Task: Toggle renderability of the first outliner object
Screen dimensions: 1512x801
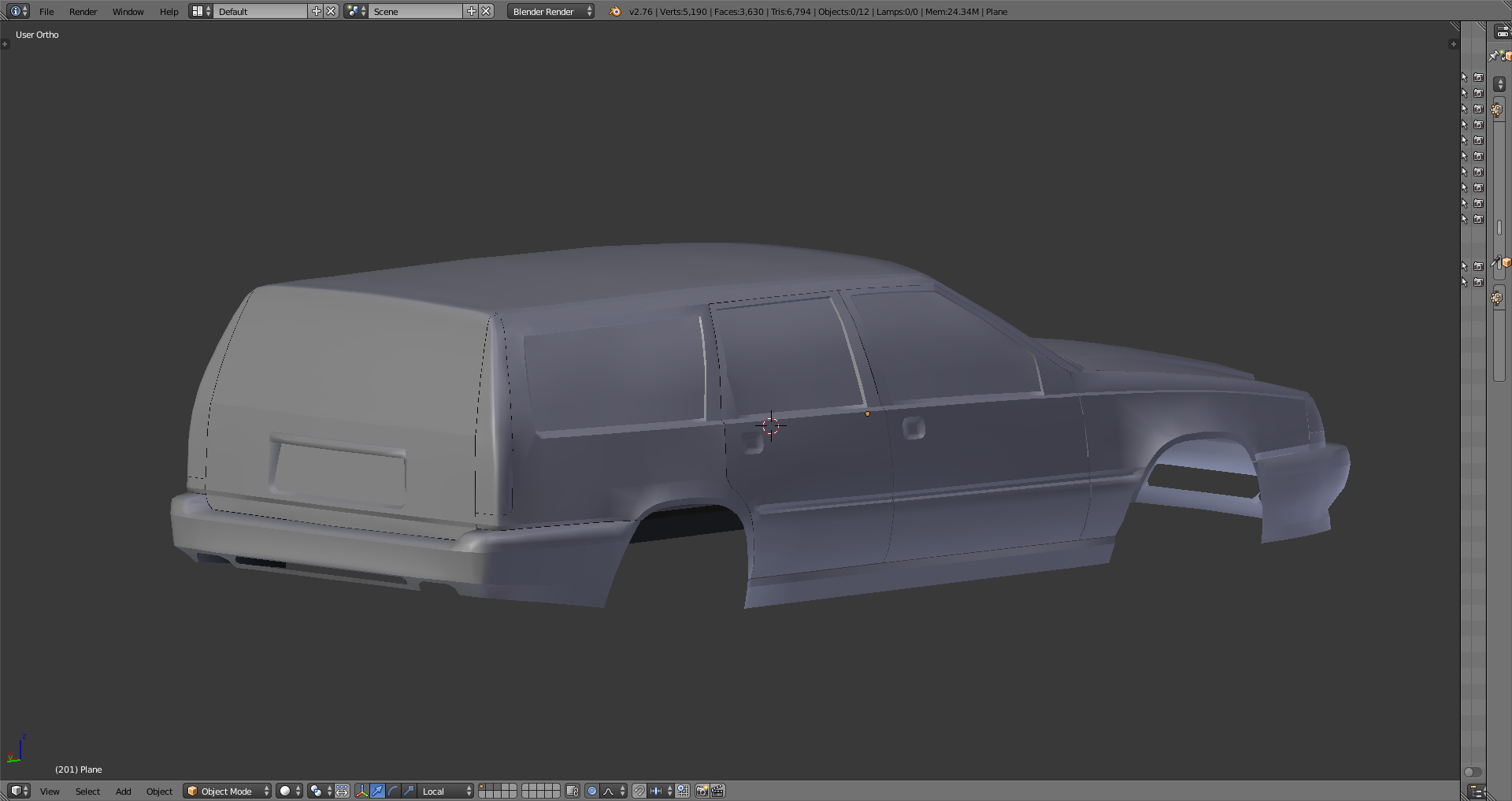Action: (1478, 77)
